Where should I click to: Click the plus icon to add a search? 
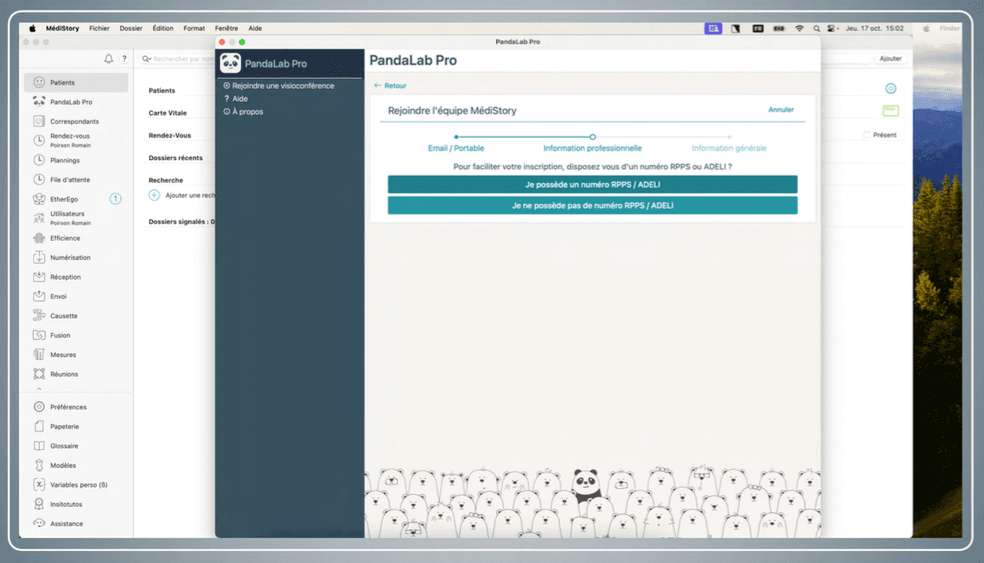[154, 195]
